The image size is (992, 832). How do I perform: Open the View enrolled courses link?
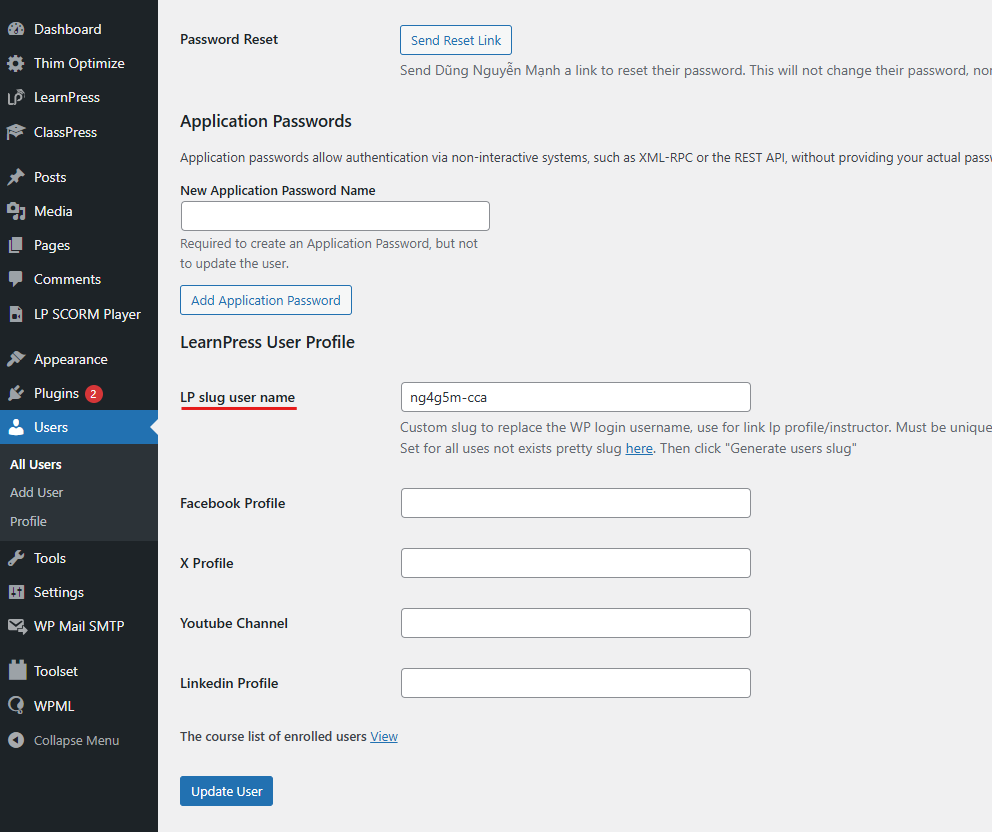coord(384,736)
